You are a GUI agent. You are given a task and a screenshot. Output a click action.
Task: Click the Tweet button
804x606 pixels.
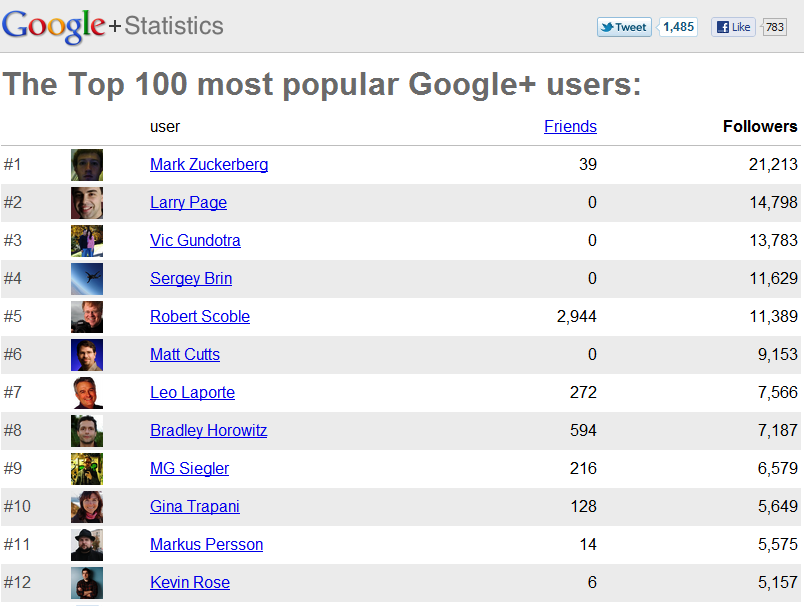(x=624, y=27)
